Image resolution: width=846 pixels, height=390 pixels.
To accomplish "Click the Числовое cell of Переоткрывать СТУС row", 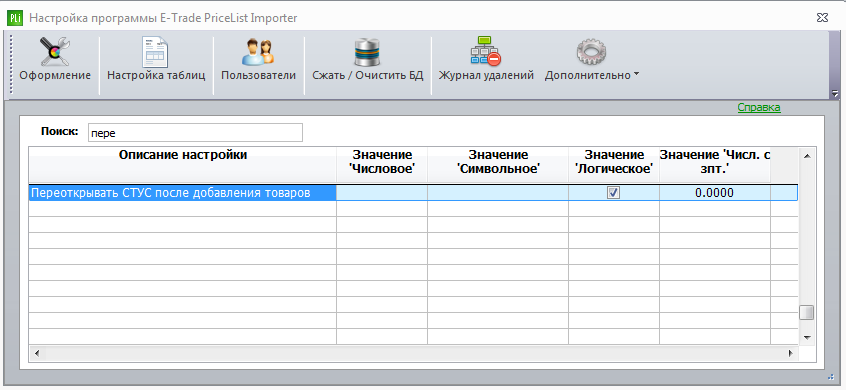I will click(x=382, y=193).
